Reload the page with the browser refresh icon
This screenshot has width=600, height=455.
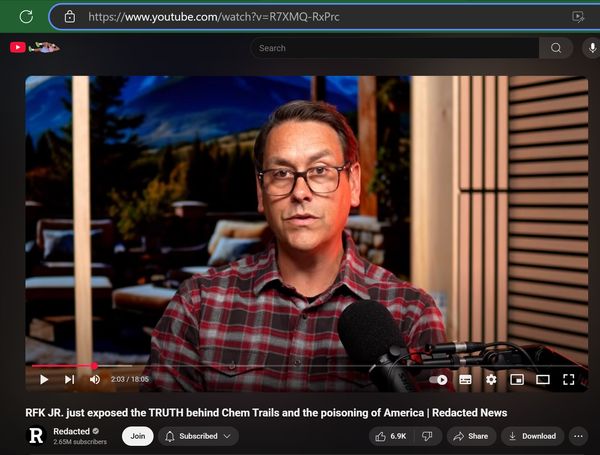click(x=26, y=16)
